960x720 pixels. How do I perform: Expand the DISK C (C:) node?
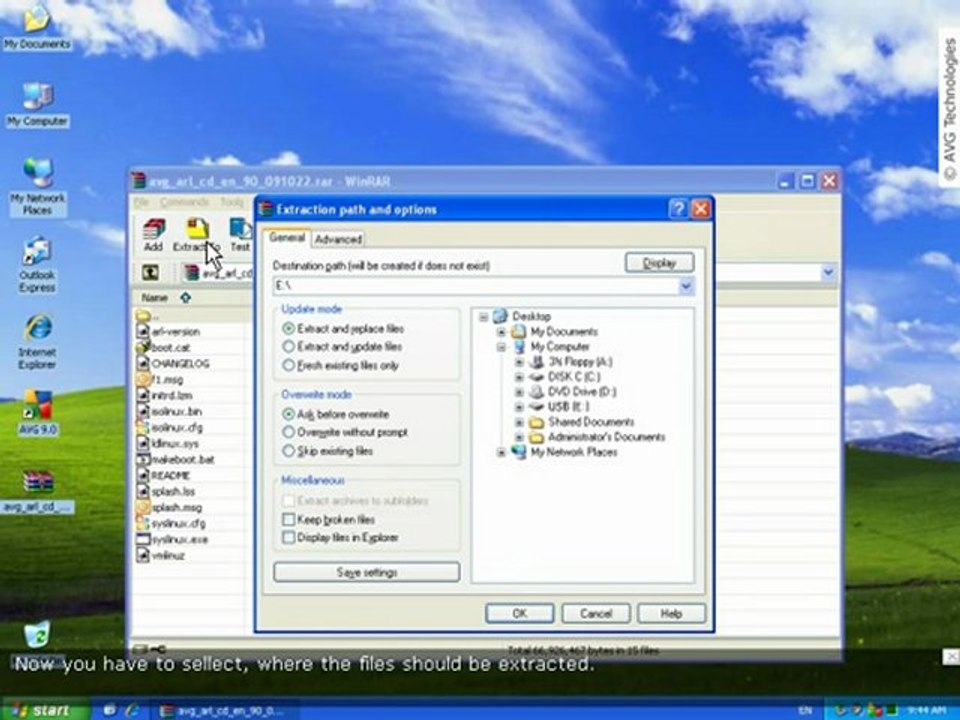pos(519,377)
